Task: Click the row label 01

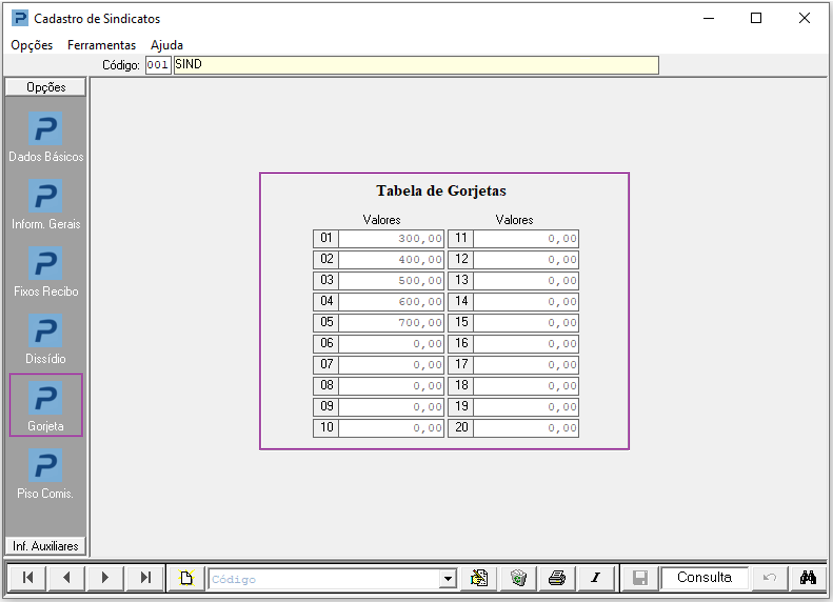Action: coord(326,238)
